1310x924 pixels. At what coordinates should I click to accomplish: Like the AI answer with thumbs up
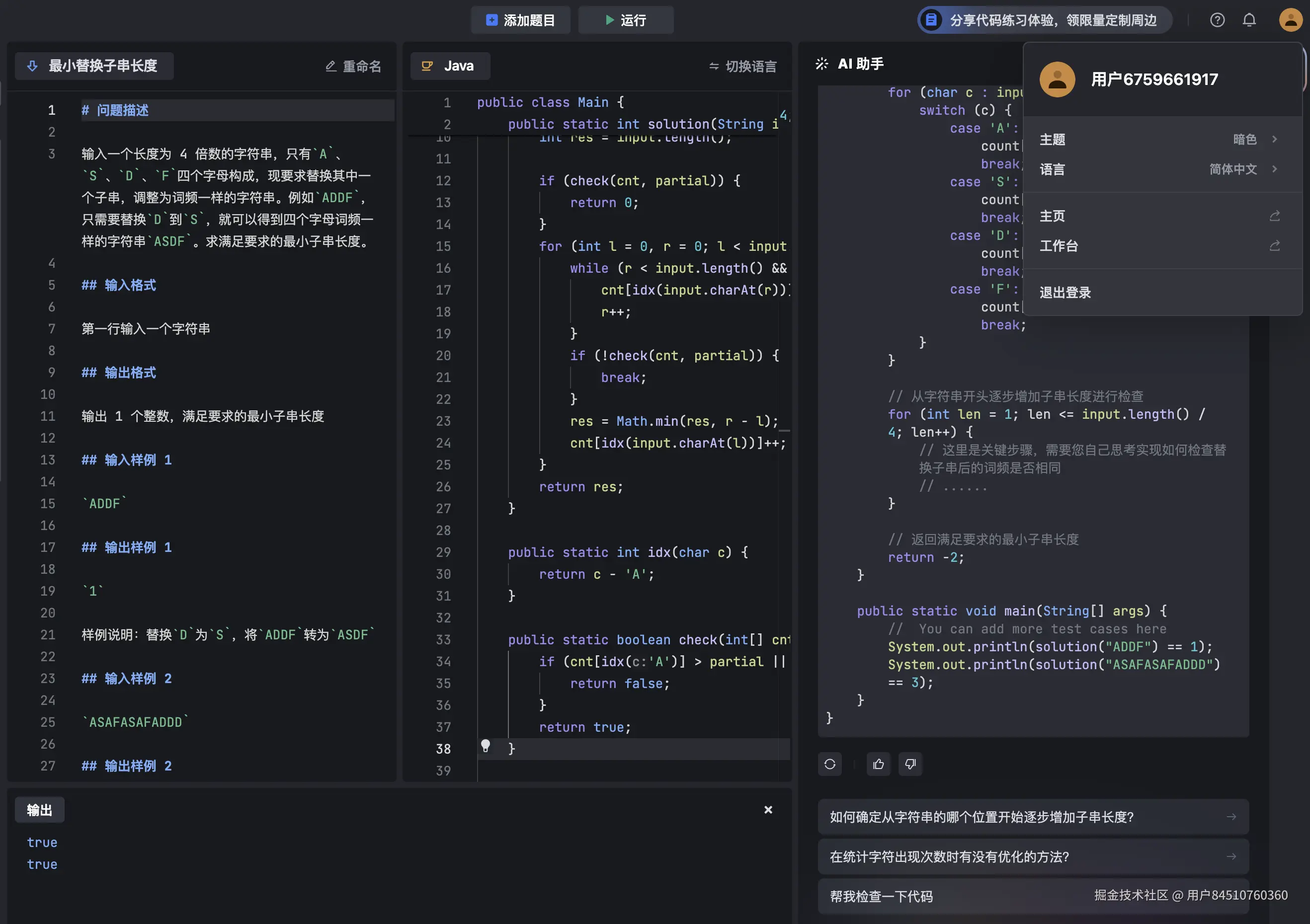[x=878, y=764]
